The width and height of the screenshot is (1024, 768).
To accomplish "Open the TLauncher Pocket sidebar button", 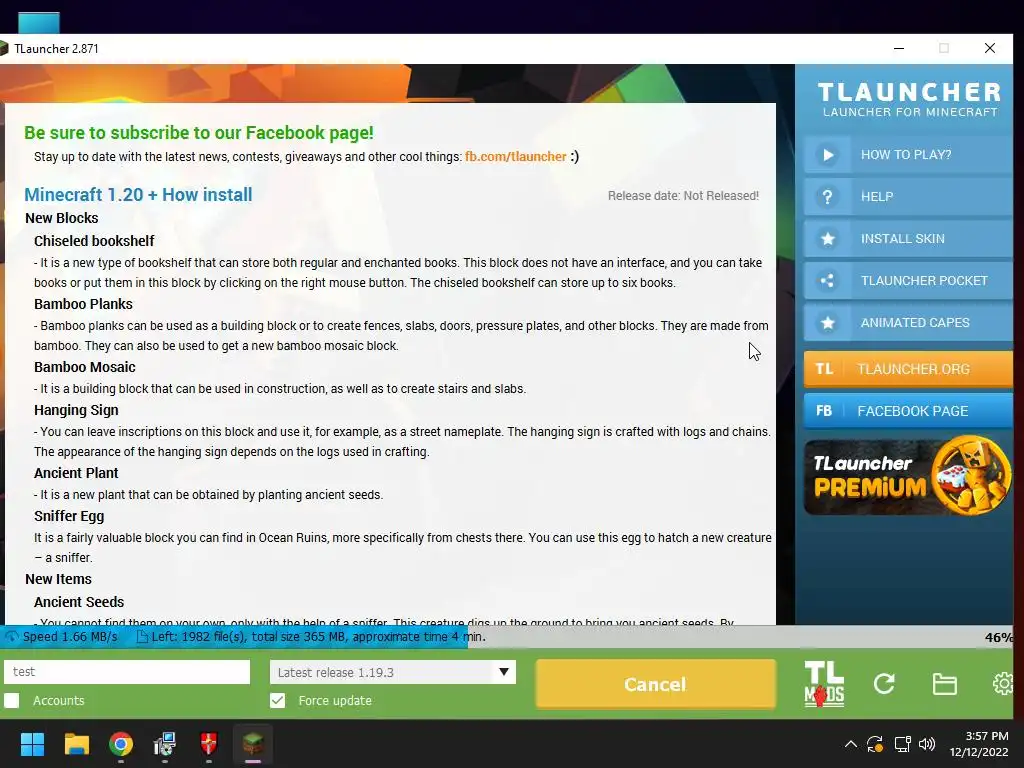I will [908, 281].
